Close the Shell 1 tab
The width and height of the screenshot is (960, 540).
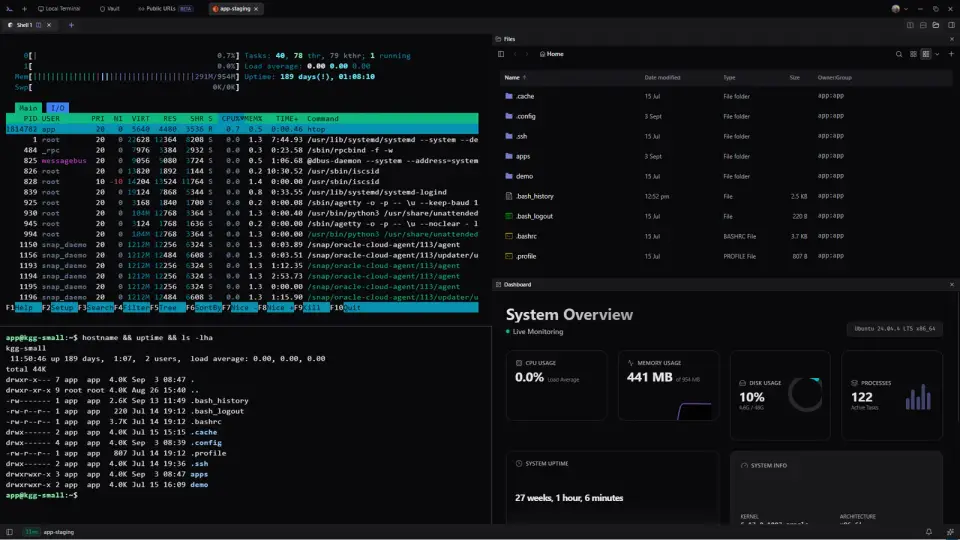pos(49,25)
